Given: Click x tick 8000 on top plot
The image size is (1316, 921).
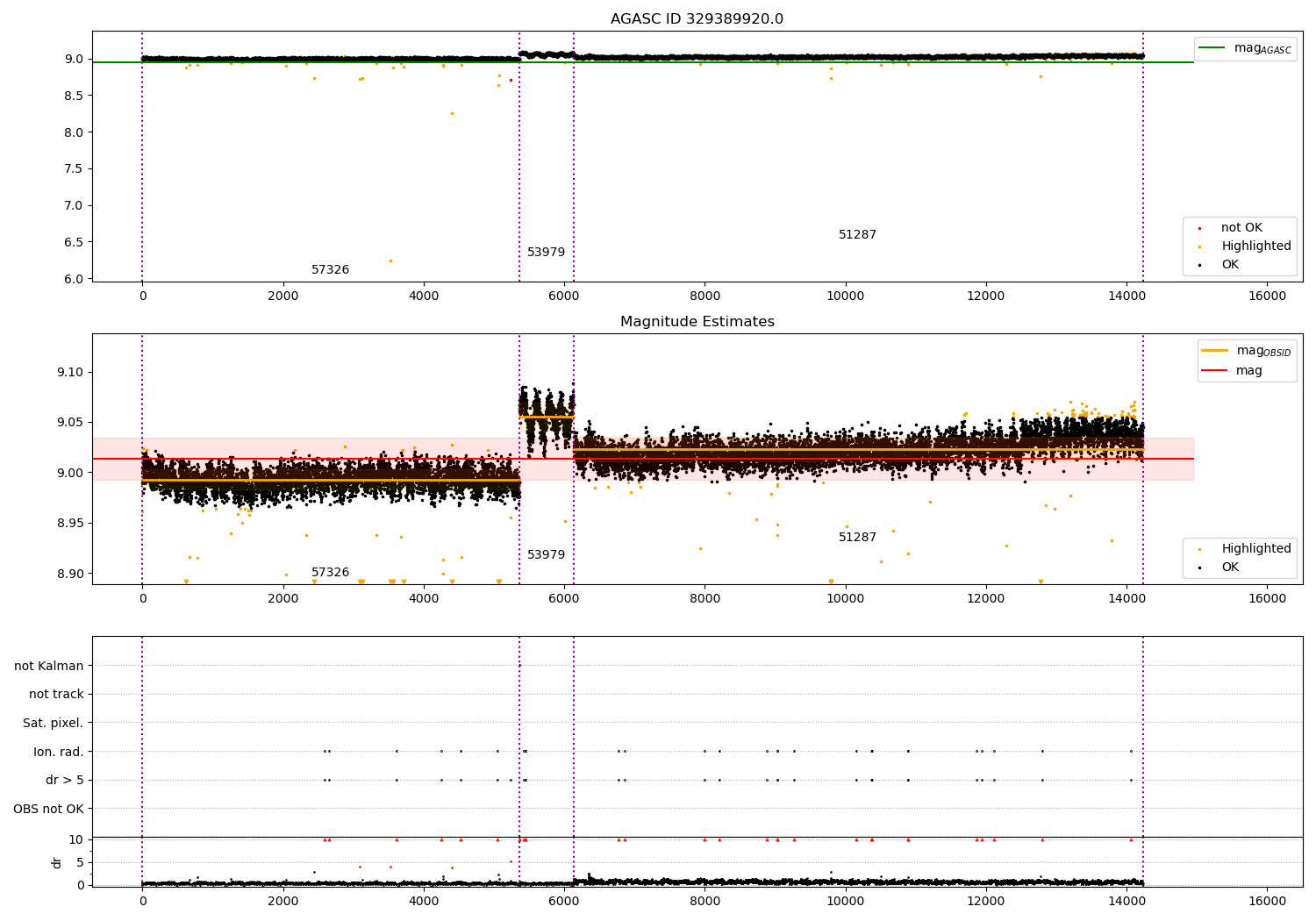Looking at the screenshot, I should tap(704, 296).
